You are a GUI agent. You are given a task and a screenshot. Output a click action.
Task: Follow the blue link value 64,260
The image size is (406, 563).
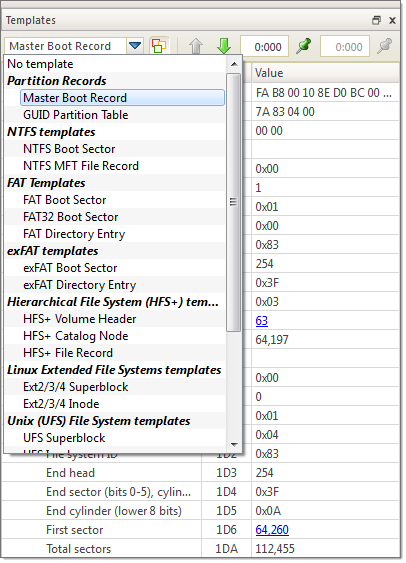pos(272,530)
